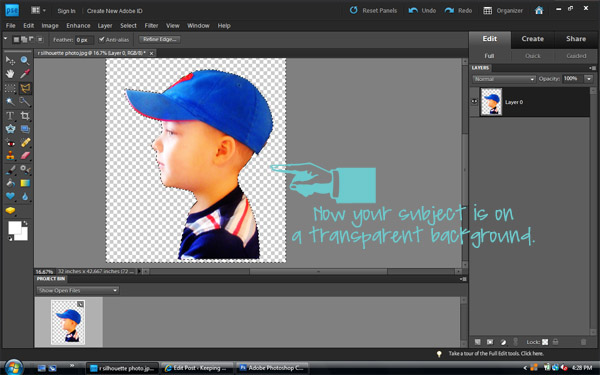Open the File menu
This screenshot has height=375, width=600.
click(x=11, y=26)
